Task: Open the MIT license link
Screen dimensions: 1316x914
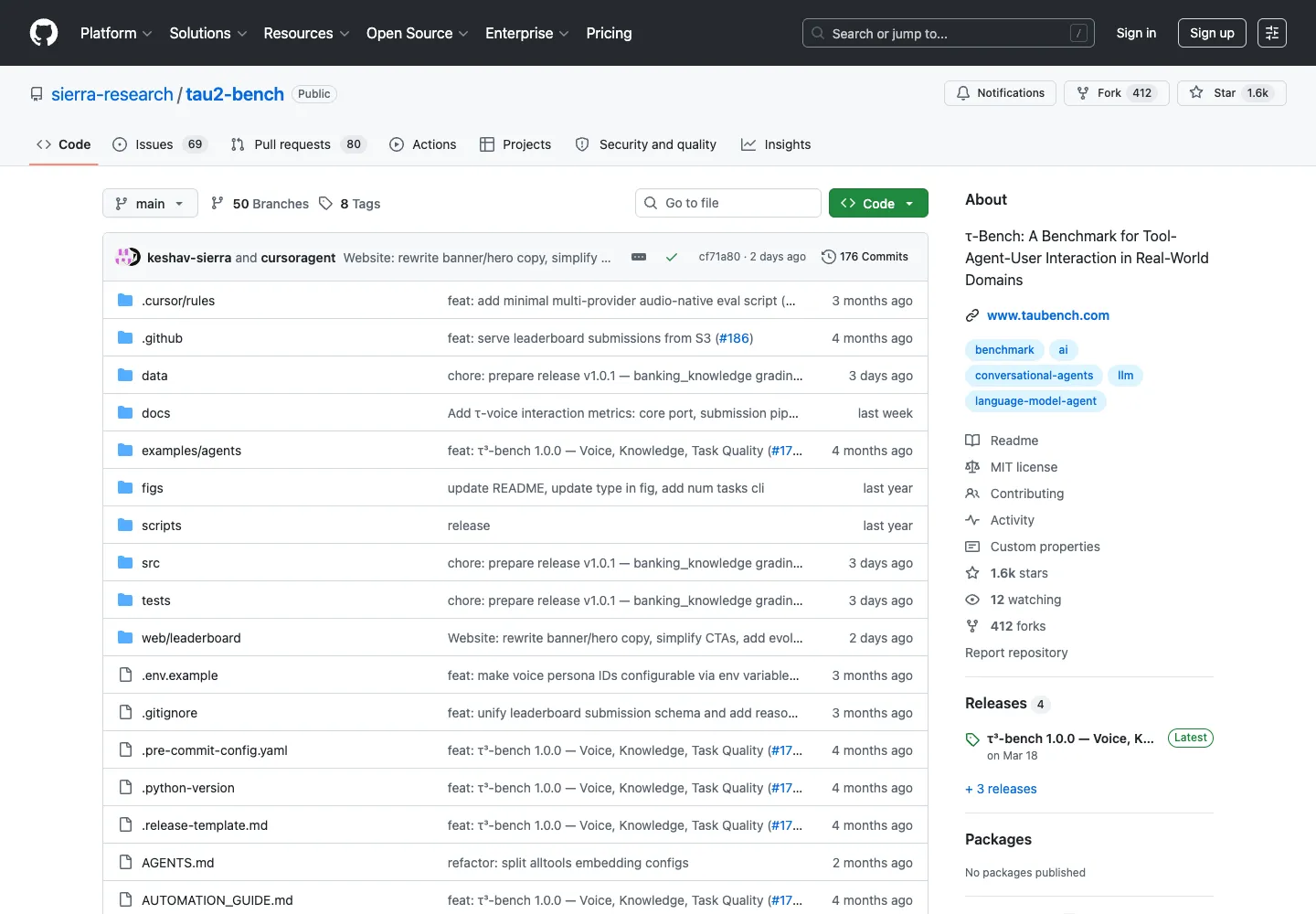Action: tap(1012, 467)
